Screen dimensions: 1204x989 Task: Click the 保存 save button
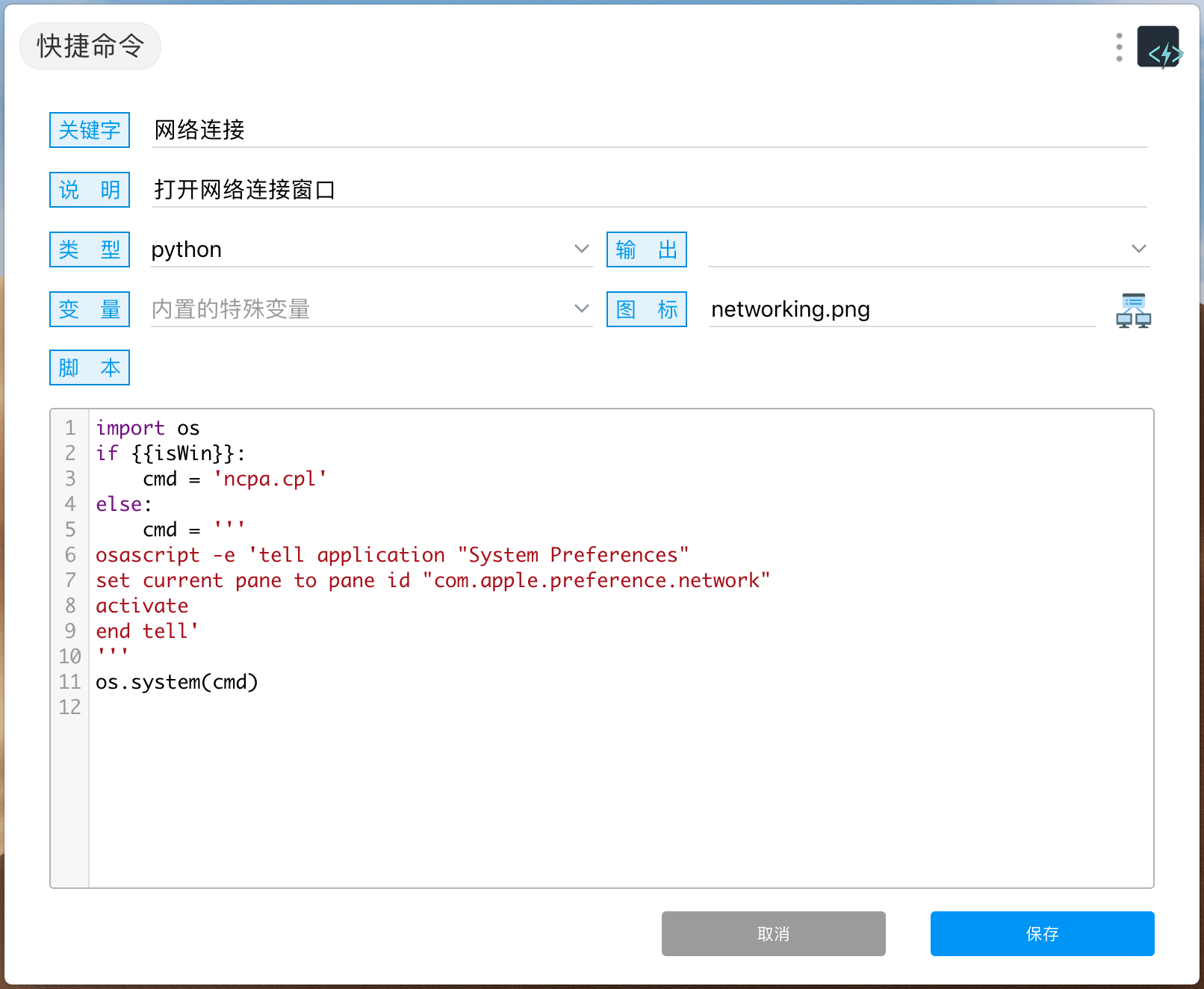coord(1041,933)
